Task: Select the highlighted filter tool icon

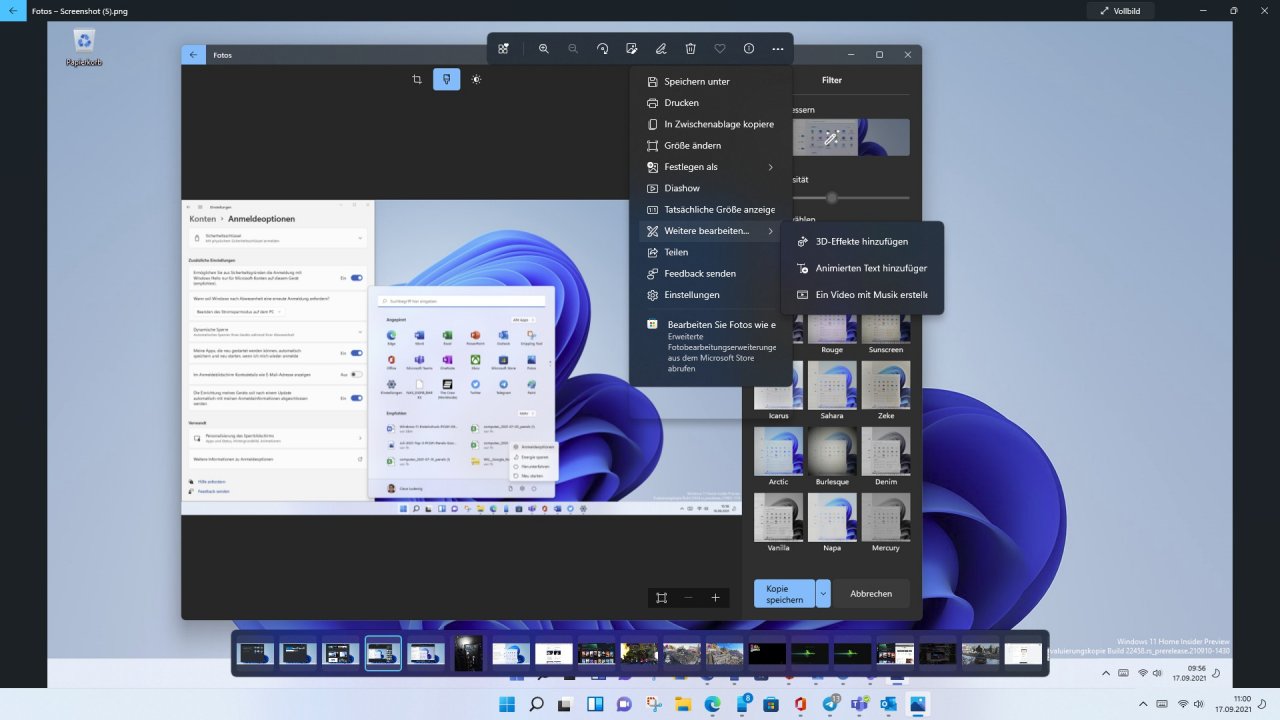Action: 446,79
